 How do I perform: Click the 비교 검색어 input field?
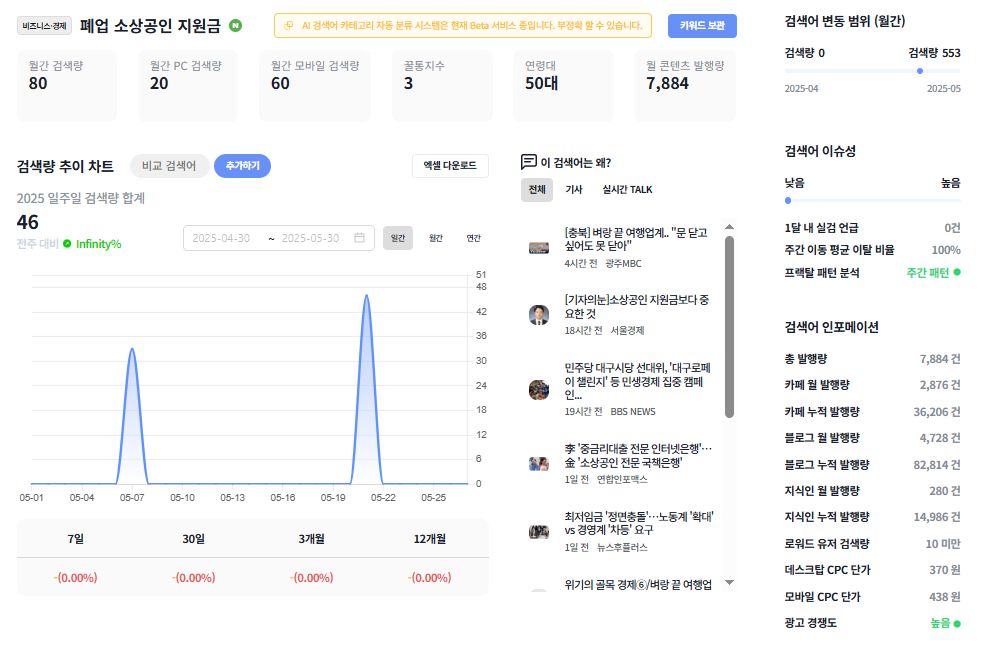(x=169, y=166)
